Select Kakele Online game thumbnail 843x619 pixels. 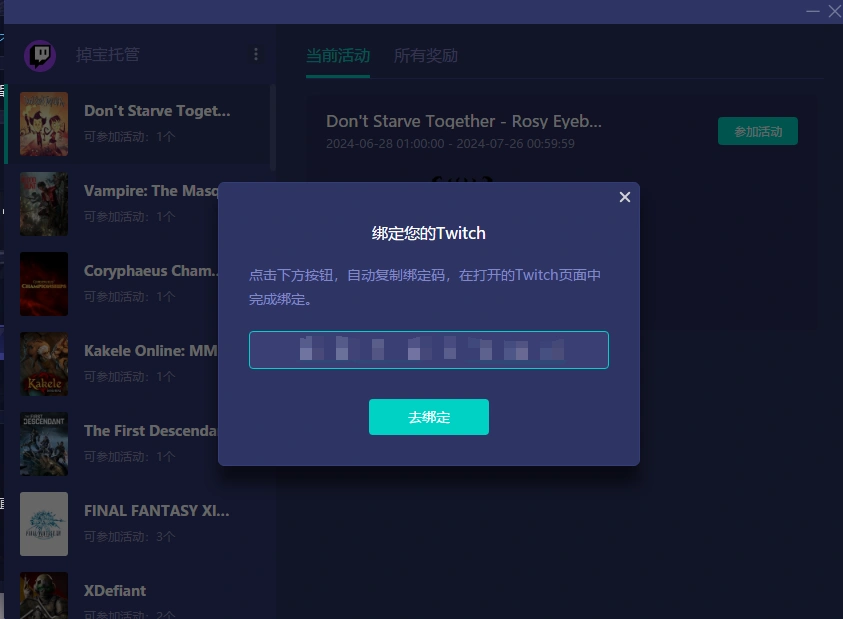coord(44,364)
